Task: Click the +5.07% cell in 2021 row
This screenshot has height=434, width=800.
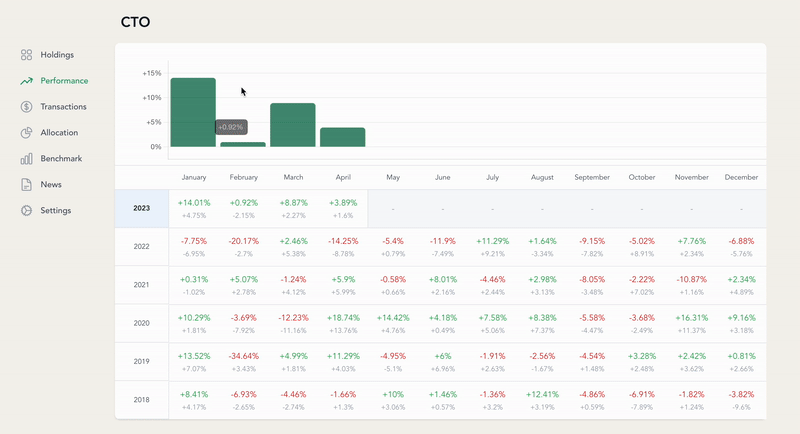Action: click(243, 279)
